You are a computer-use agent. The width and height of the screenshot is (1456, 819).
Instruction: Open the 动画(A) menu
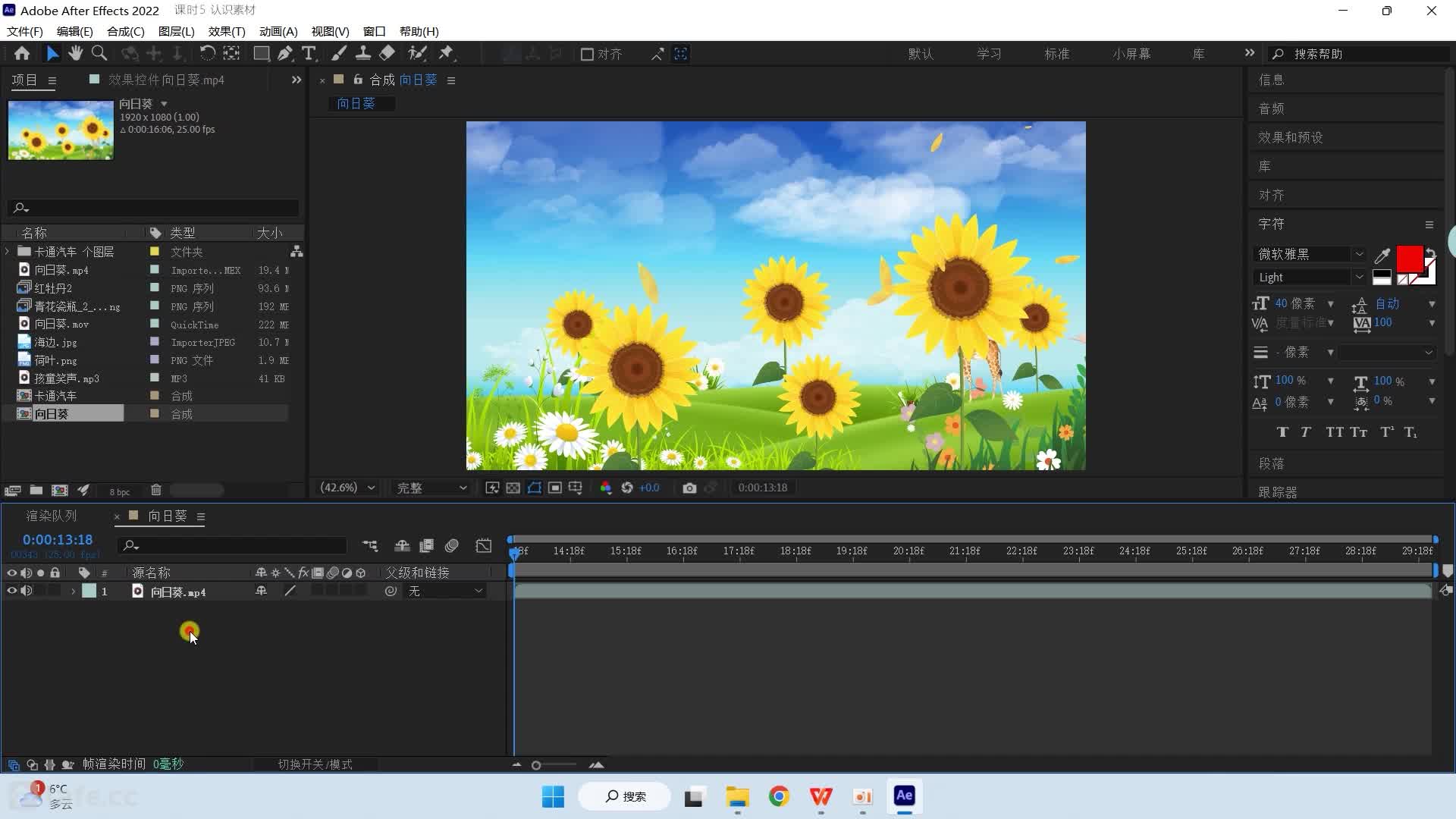(x=278, y=31)
